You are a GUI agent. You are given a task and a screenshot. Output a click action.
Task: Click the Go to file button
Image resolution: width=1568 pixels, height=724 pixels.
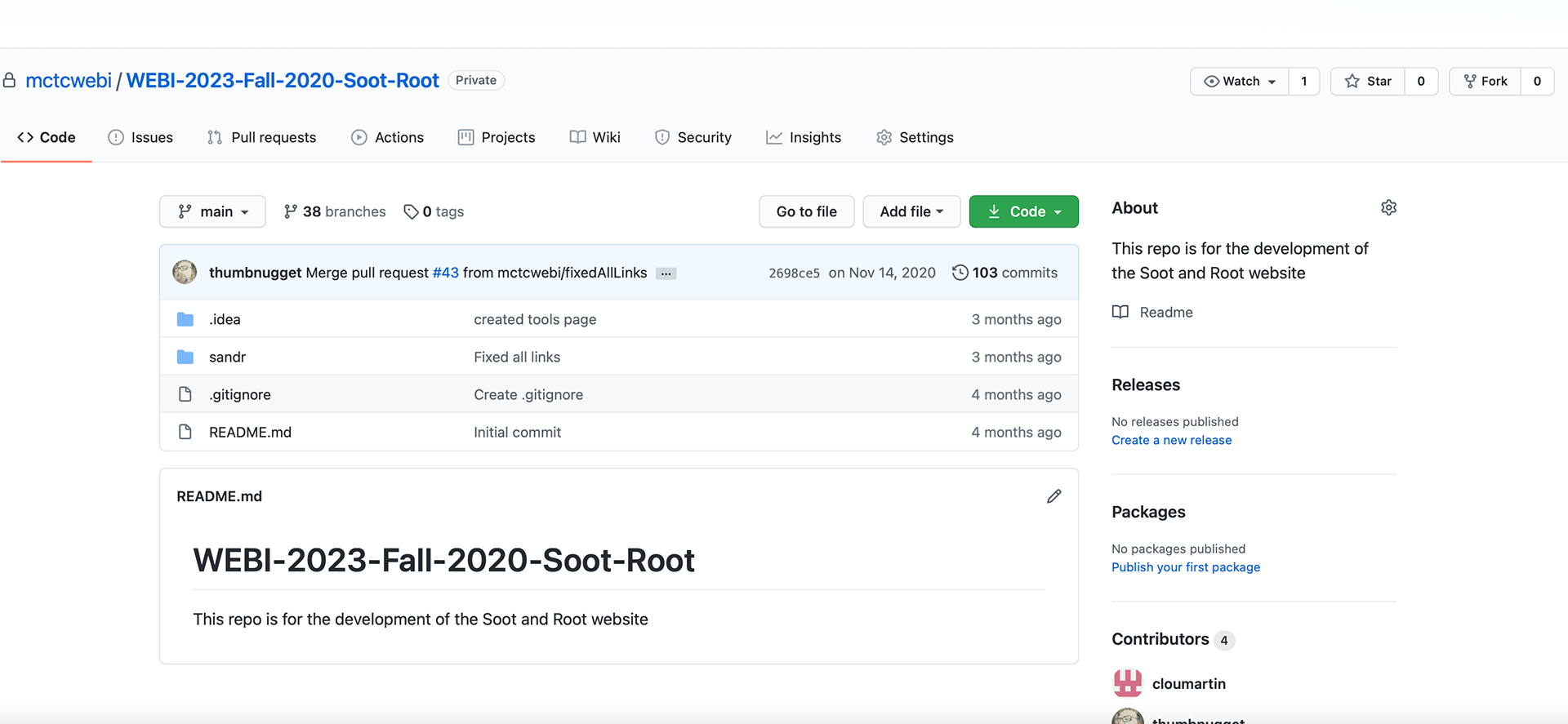[x=807, y=211]
